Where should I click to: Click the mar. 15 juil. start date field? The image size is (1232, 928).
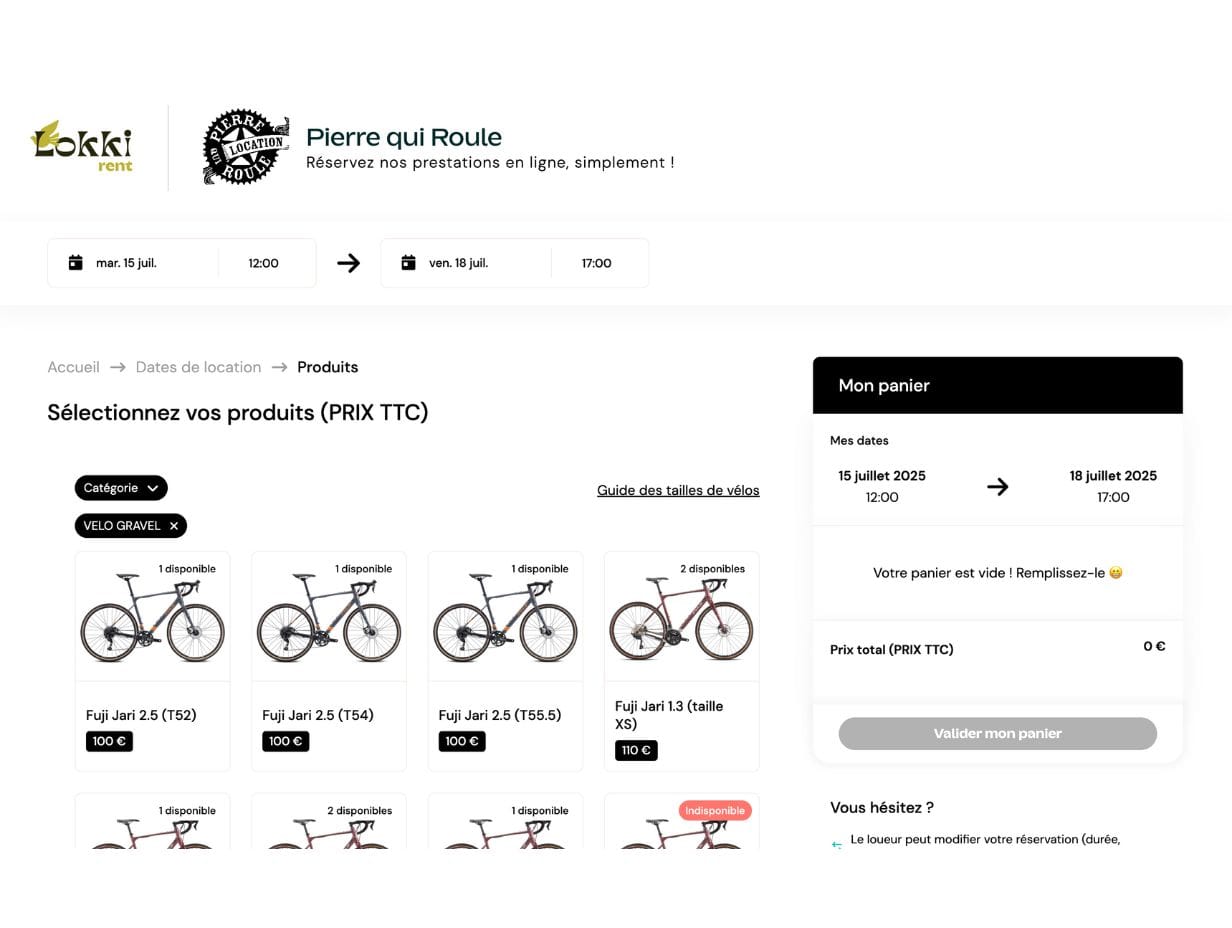pyautogui.click(x=133, y=263)
